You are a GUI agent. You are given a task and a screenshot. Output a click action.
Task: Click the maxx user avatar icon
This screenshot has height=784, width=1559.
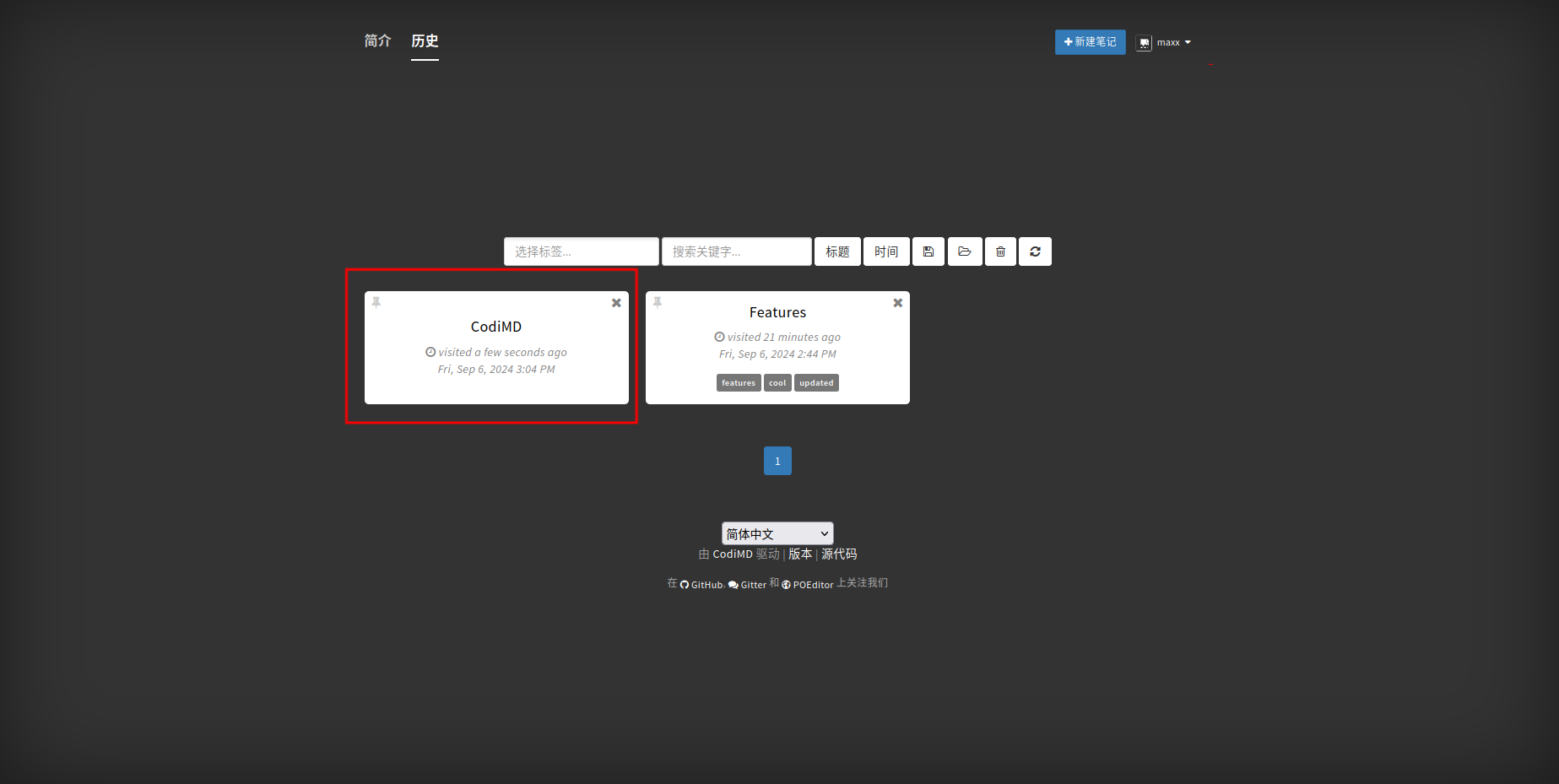(x=1144, y=43)
